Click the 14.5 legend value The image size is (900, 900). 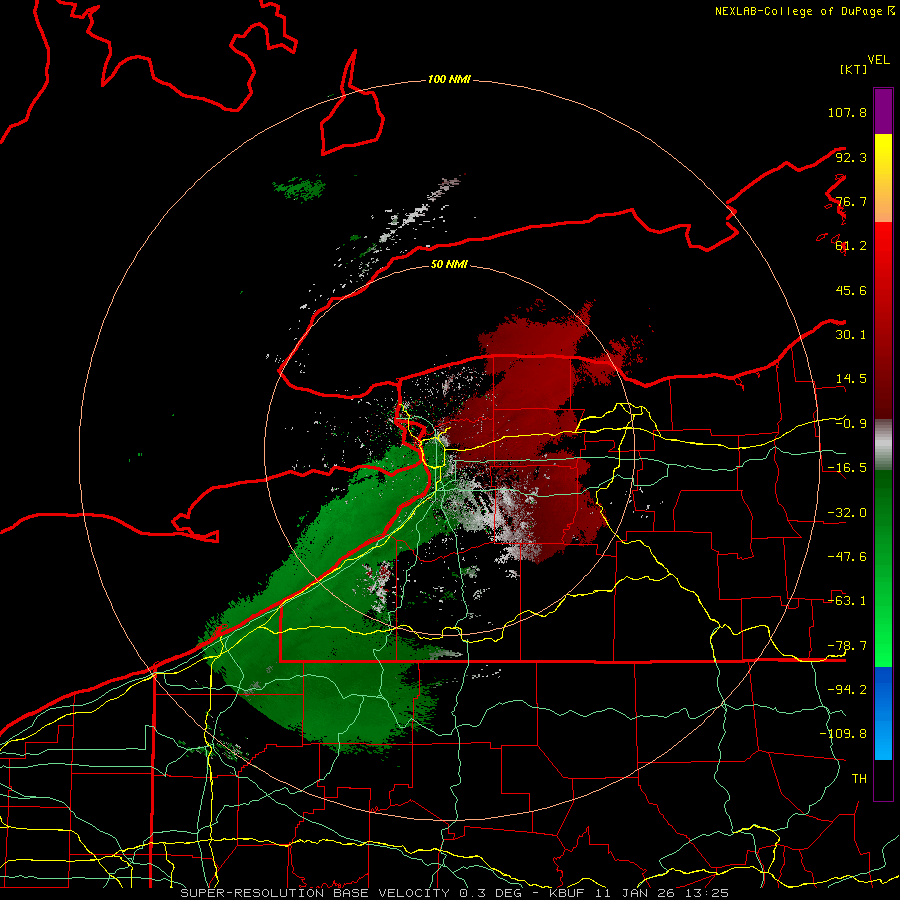tap(851, 379)
